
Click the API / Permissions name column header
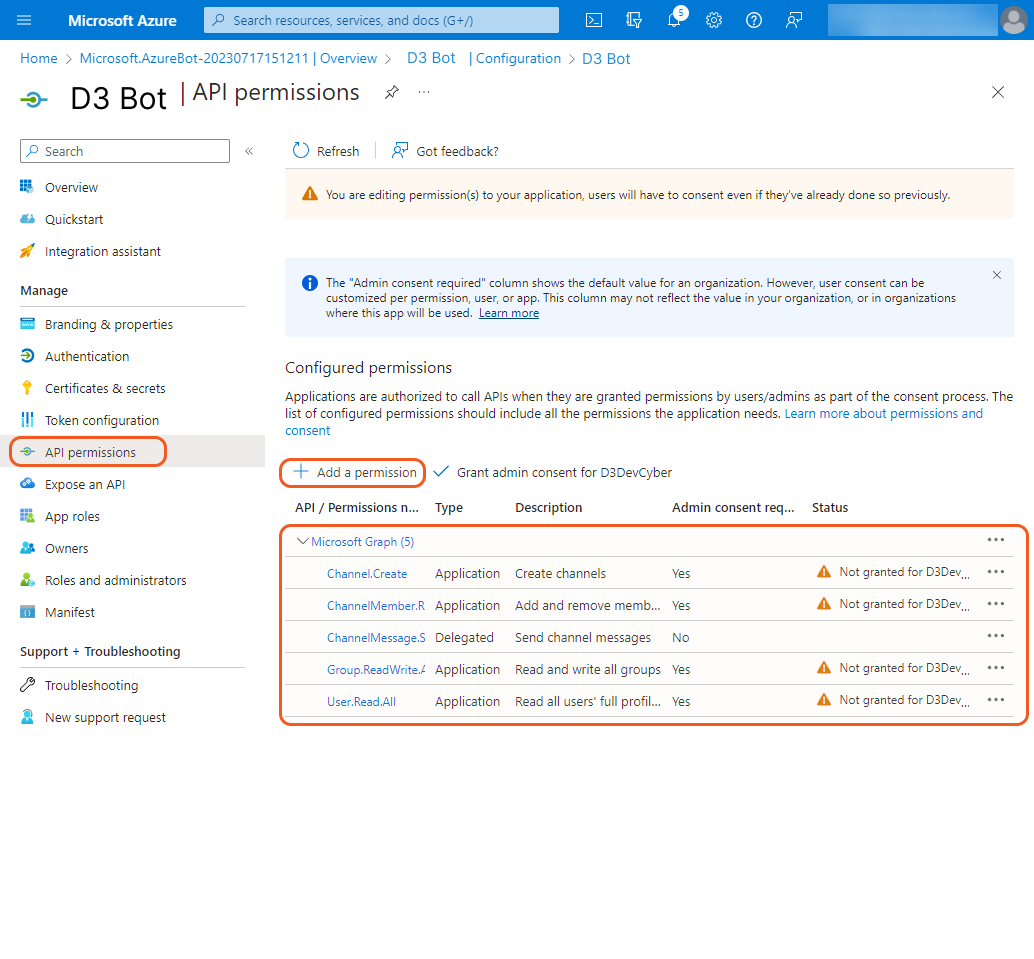tap(357, 507)
